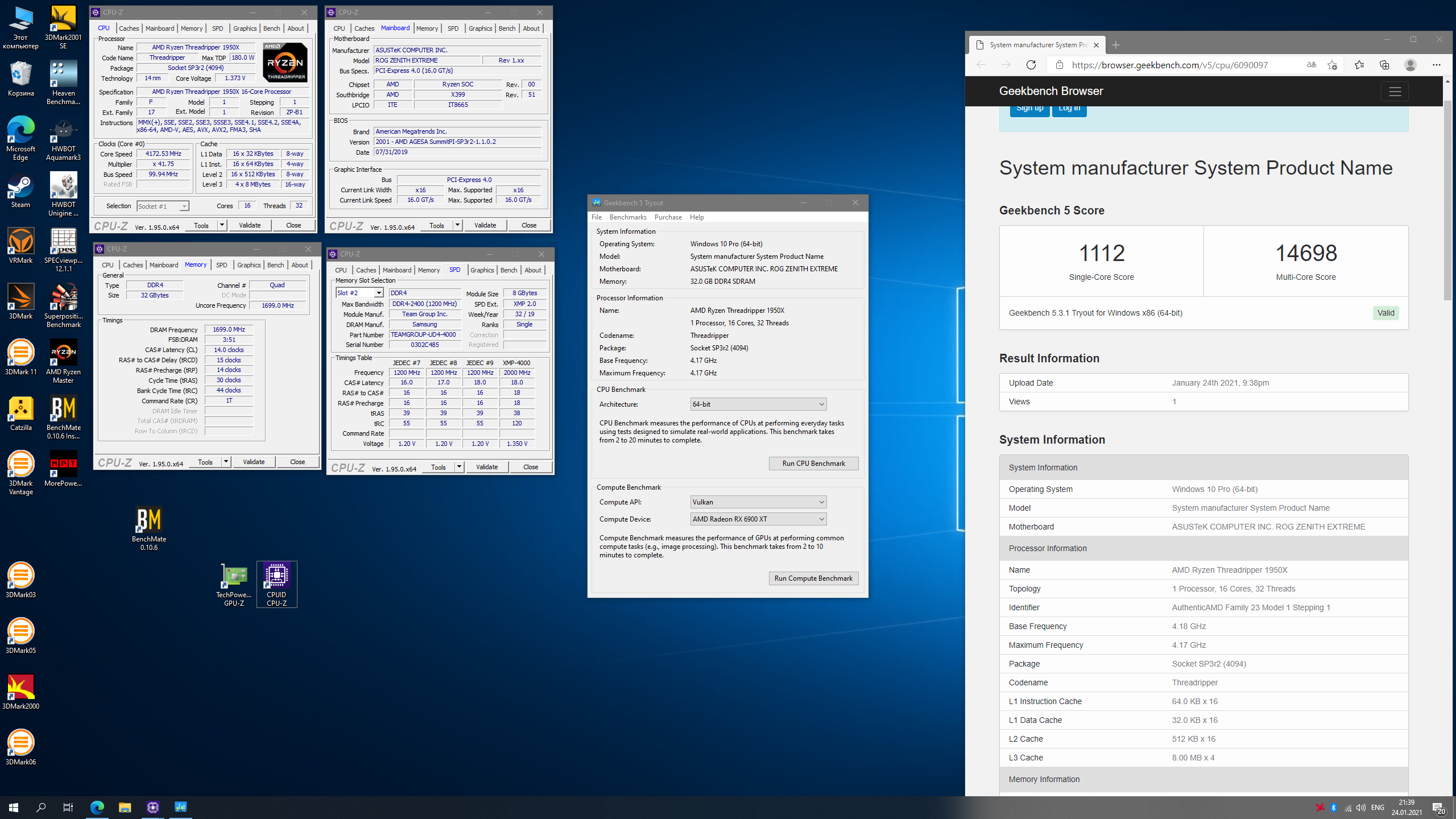The image size is (1456, 819).
Task: Open Catzilla desktop shortcut
Action: point(20,413)
